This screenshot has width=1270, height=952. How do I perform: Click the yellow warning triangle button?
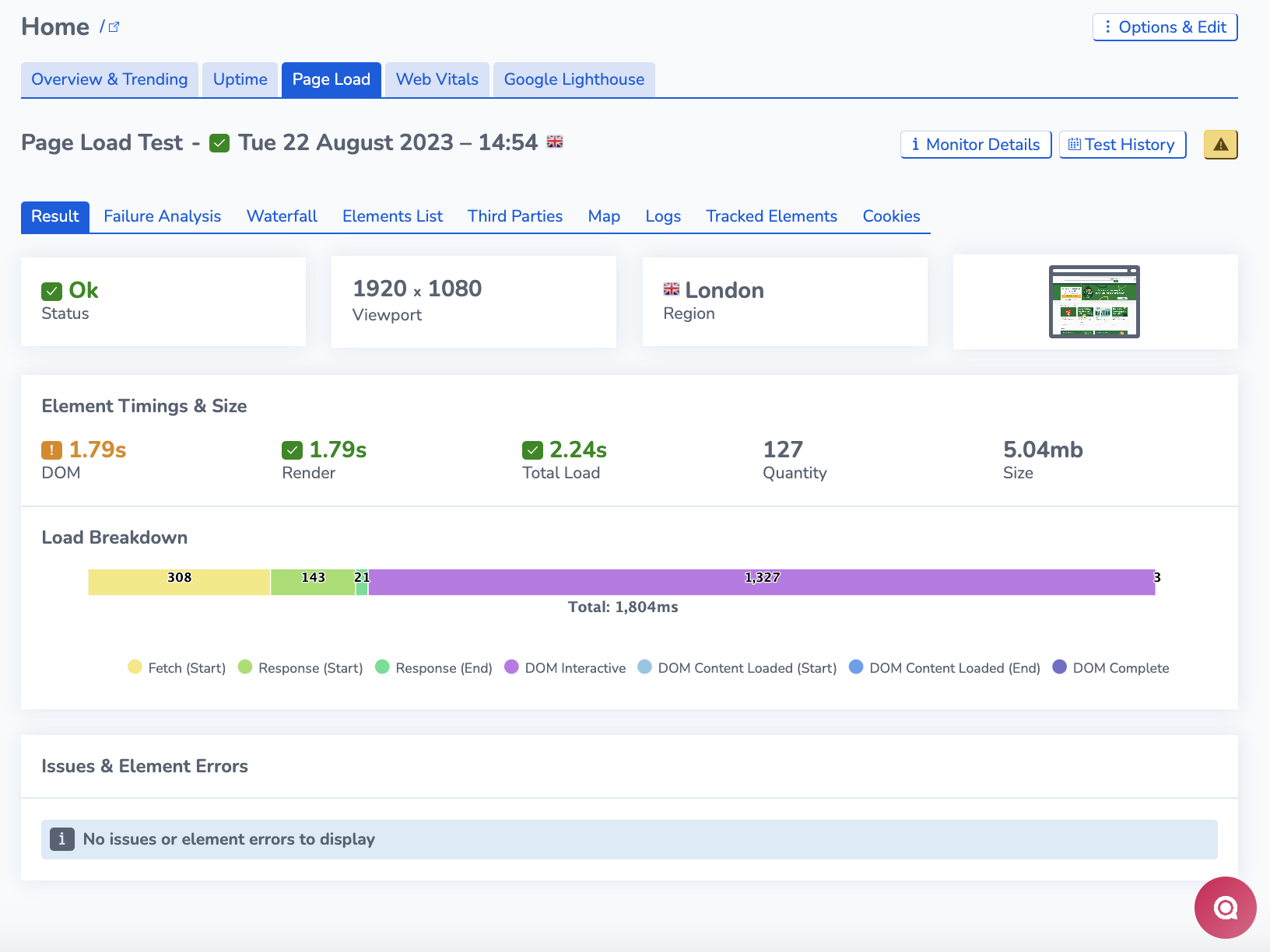coord(1220,145)
